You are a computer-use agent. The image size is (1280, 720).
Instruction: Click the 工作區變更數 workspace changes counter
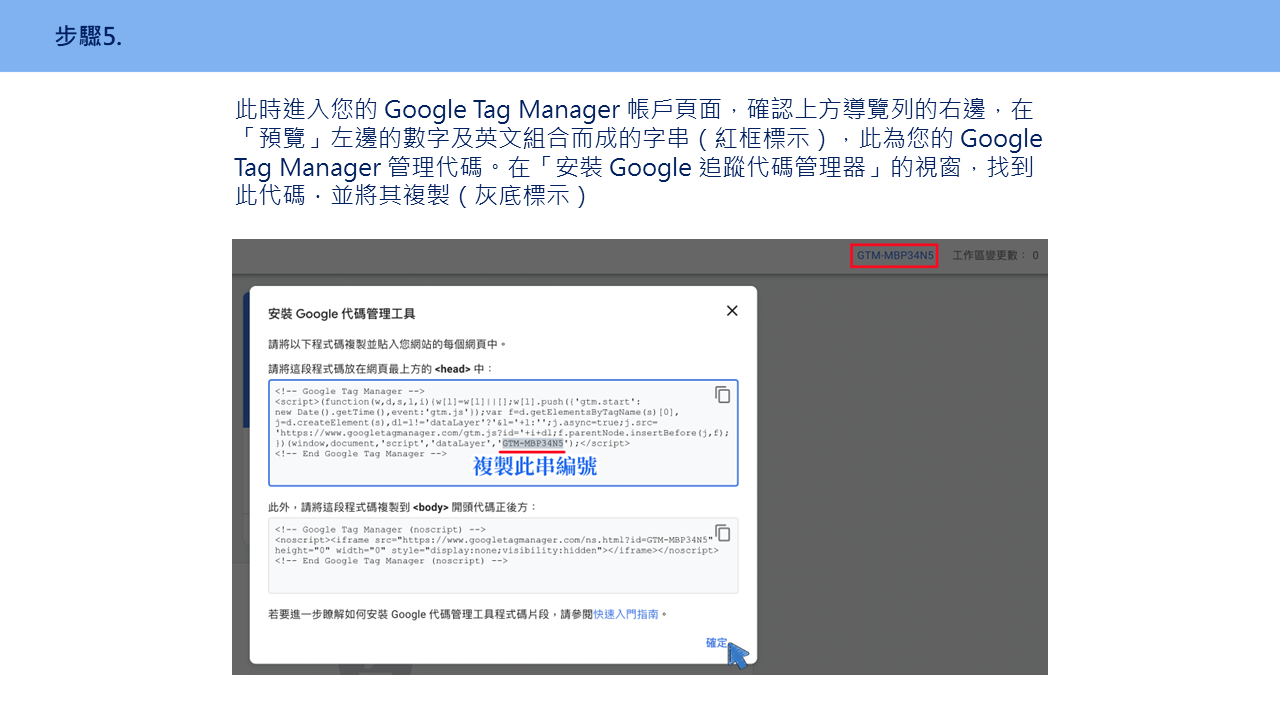tap(995, 255)
